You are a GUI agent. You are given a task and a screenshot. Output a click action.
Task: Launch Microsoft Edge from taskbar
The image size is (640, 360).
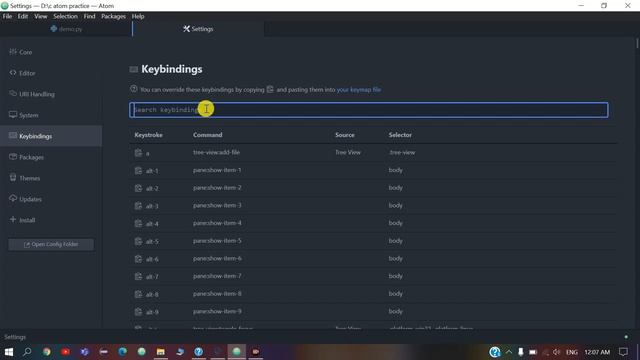(x=122, y=352)
